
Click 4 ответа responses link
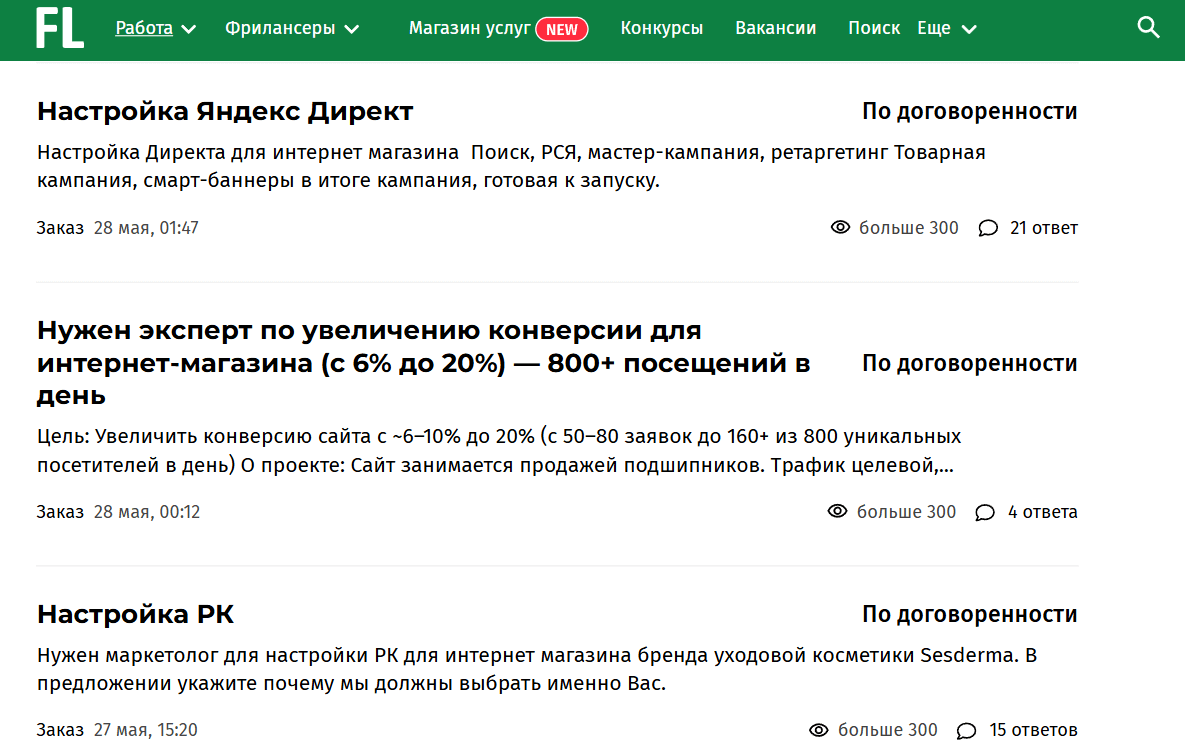click(1043, 512)
